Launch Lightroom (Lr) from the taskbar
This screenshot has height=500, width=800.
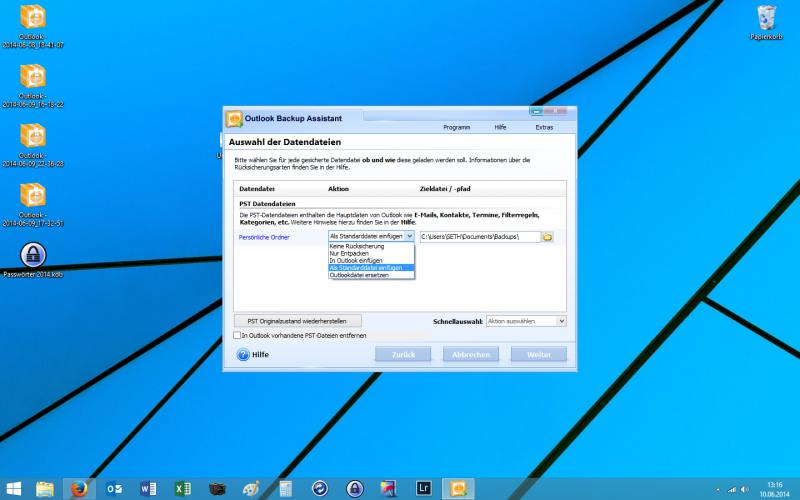(x=423, y=489)
